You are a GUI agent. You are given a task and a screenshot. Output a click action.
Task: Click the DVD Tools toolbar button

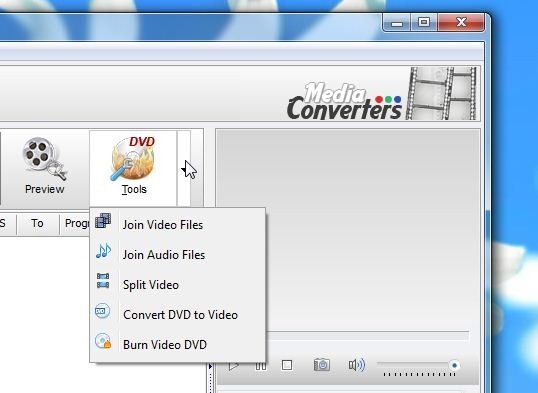133,168
